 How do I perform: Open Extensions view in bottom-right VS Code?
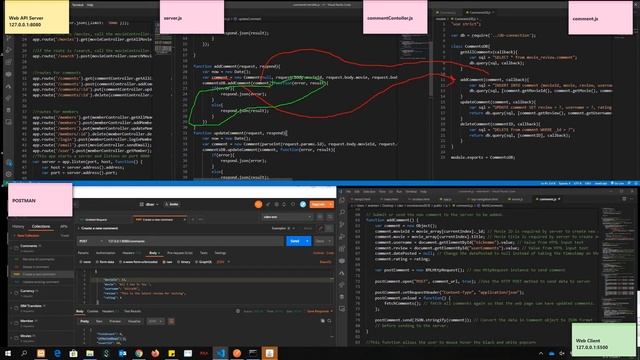(x=342, y=249)
